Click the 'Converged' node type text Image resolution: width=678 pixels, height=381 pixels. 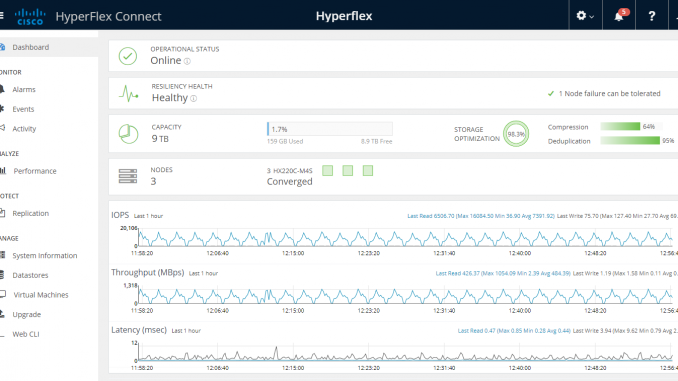coord(289,182)
